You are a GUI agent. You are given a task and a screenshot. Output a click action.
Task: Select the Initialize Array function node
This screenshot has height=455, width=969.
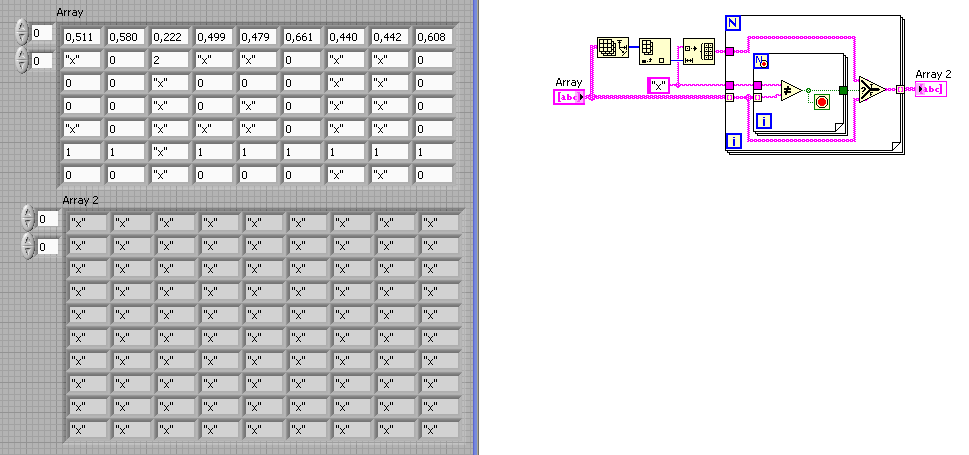click(698, 51)
